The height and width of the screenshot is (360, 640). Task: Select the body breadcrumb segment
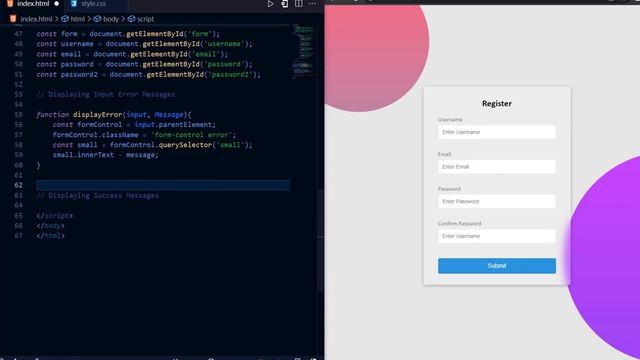(x=111, y=19)
